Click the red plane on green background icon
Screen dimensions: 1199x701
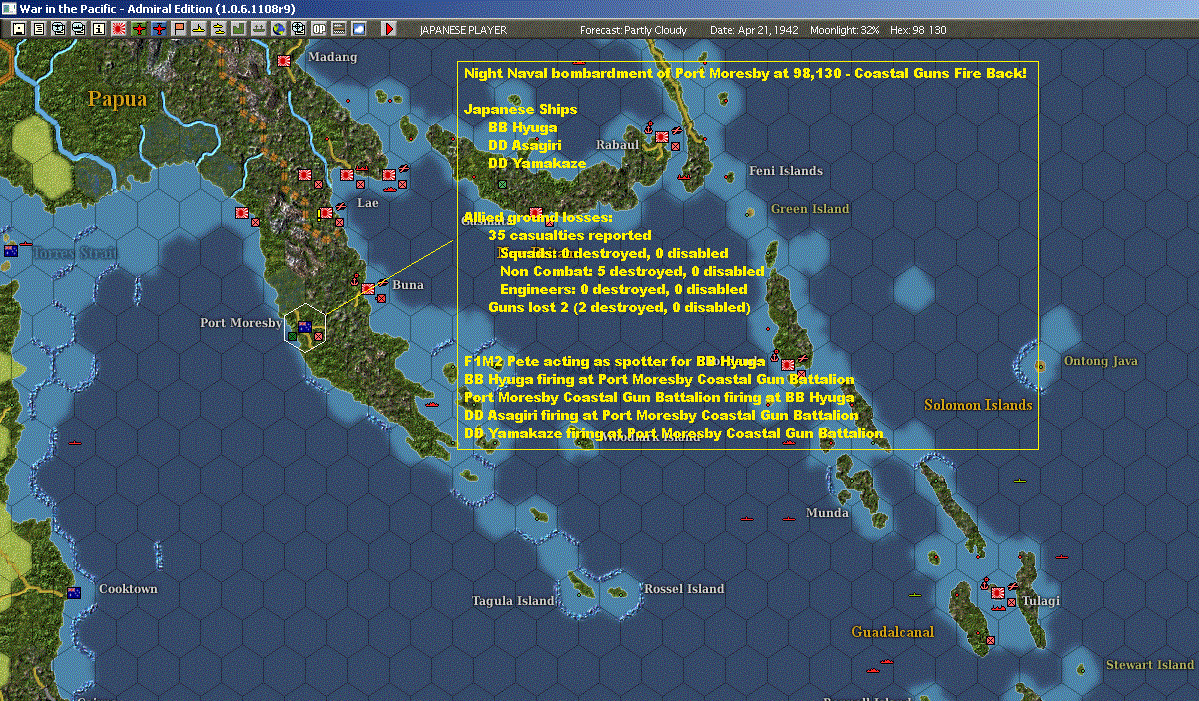[138, 29]
